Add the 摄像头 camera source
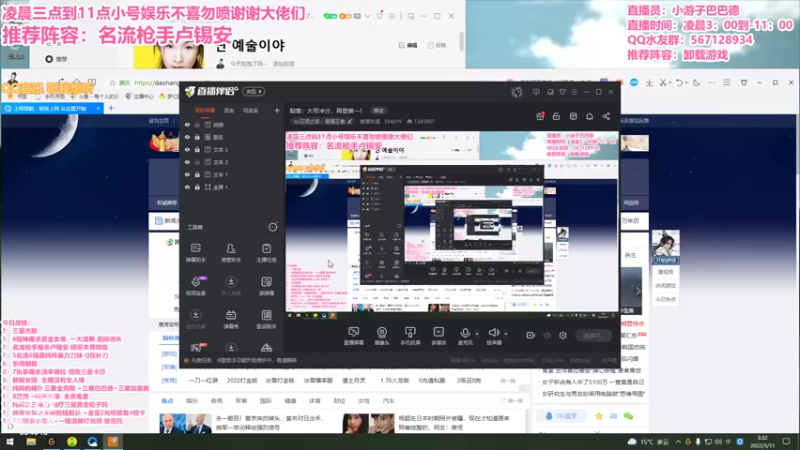This screenshot has width=800, height=450. pos(382,336)
